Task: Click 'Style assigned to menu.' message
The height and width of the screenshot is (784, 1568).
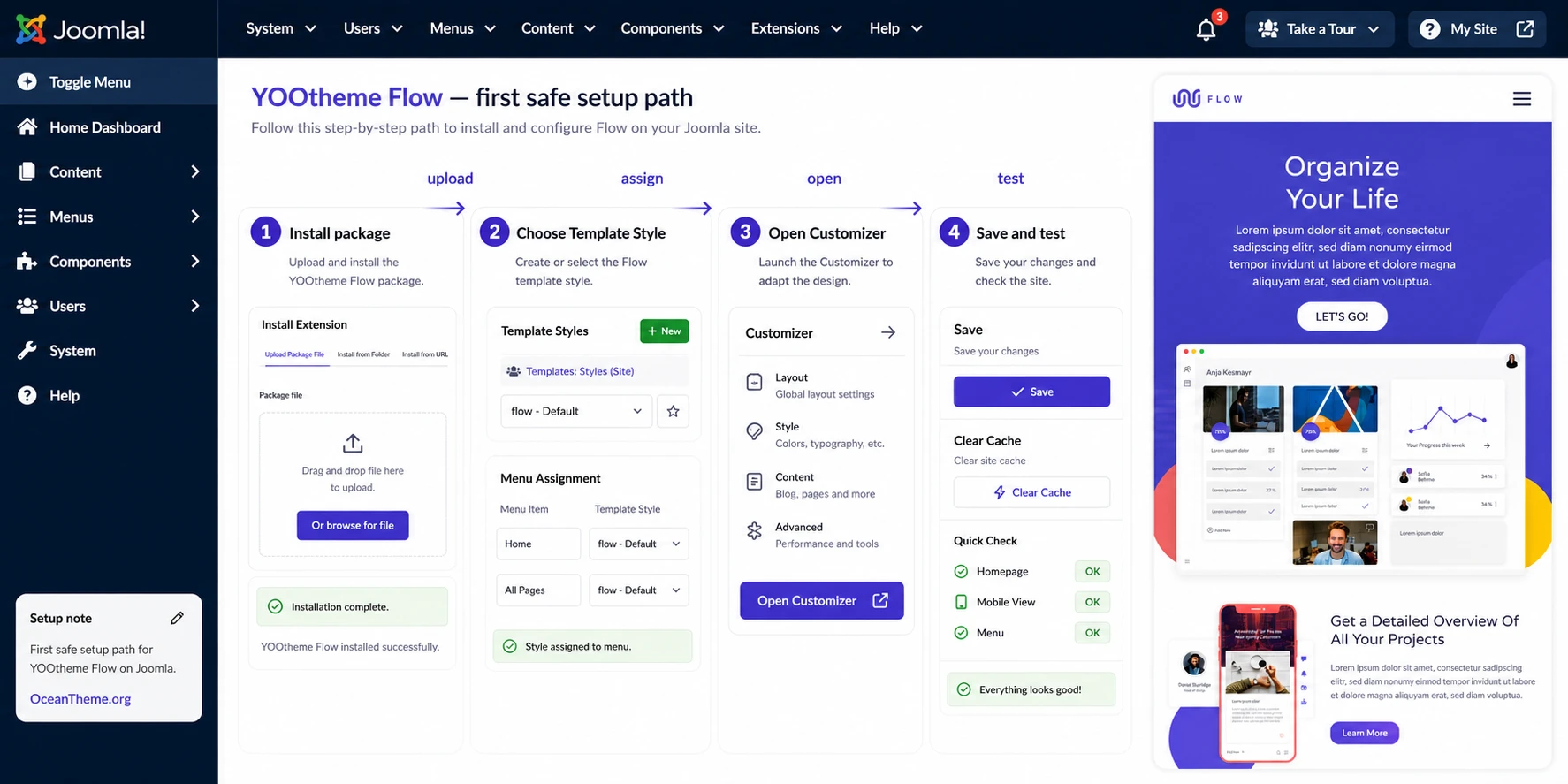Action: [x=592, y=646]
